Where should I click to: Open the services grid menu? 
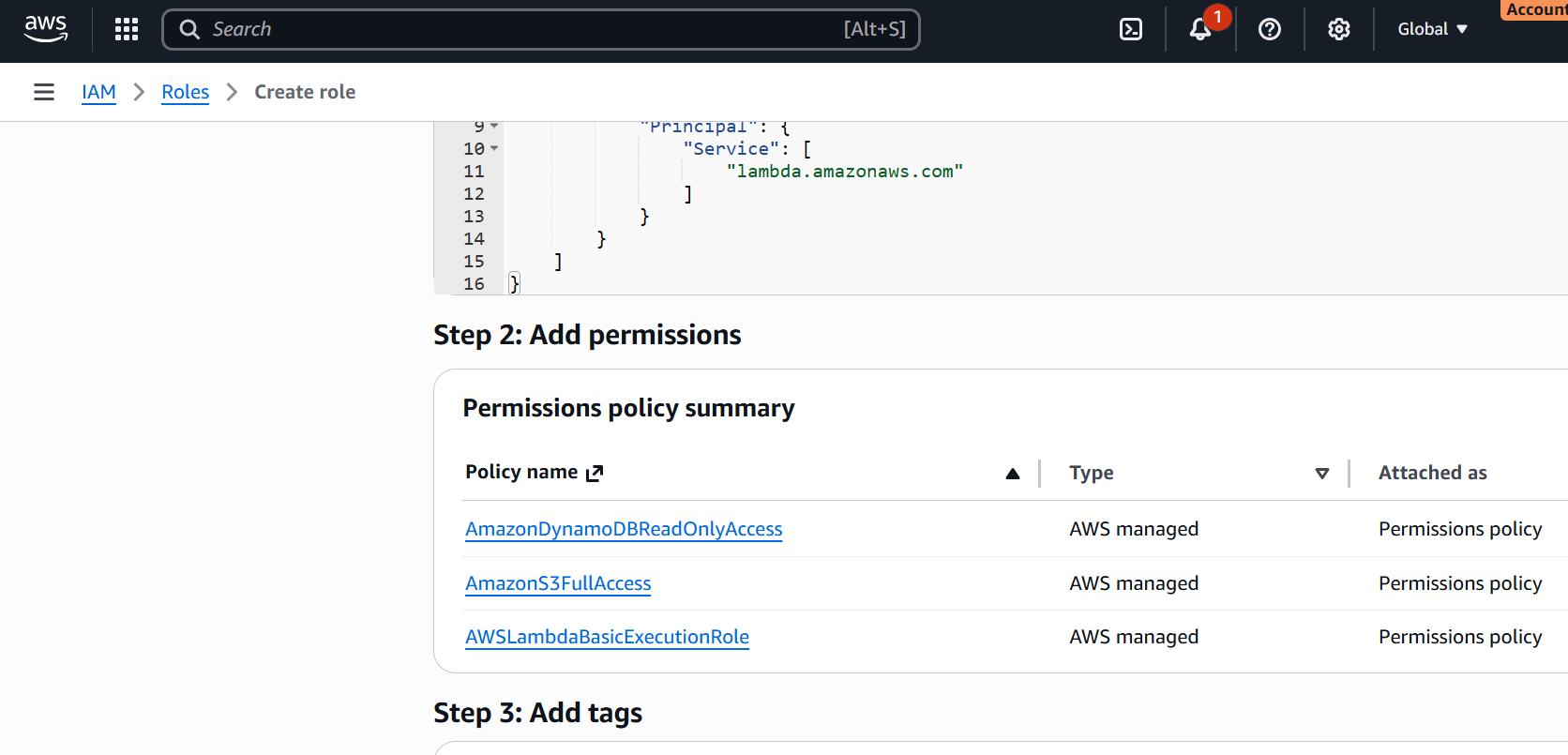127,29
